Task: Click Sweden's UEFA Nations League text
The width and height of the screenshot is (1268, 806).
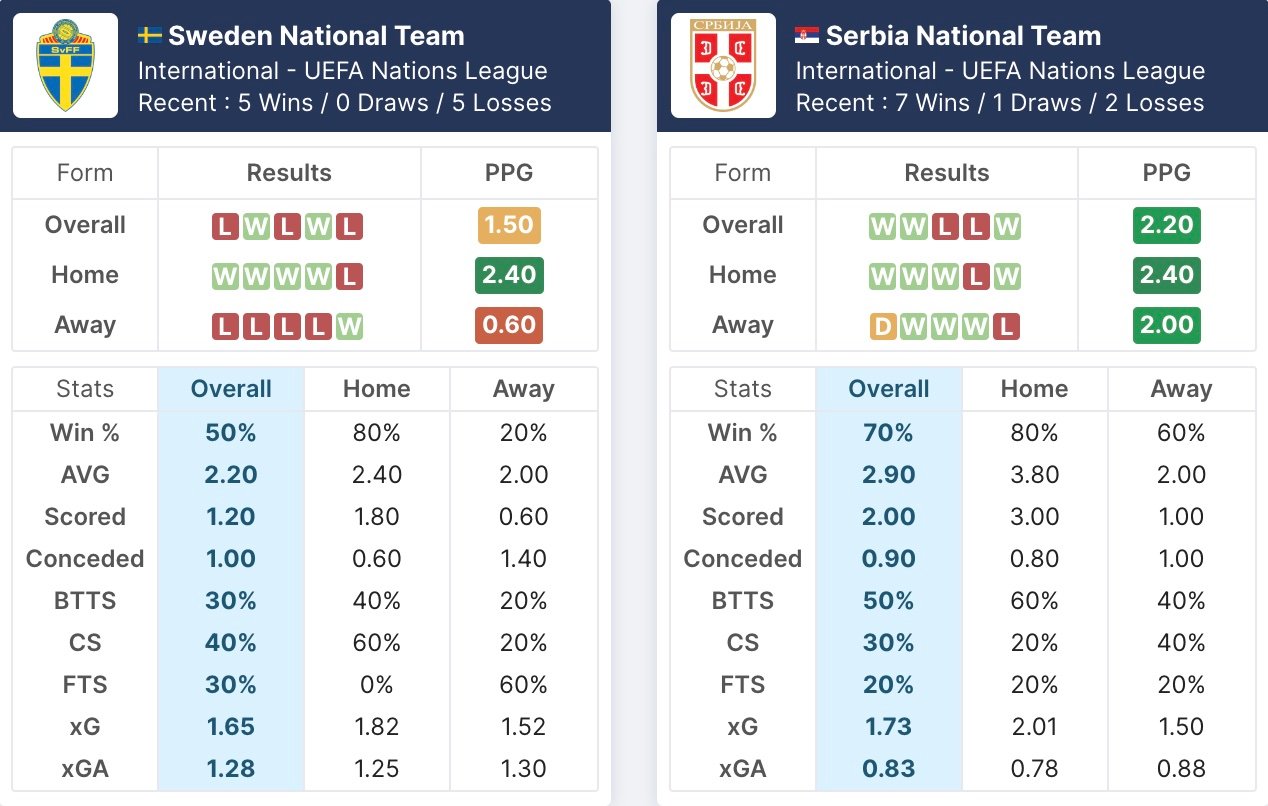Action: pyautogui.click(x=343, y=71)
